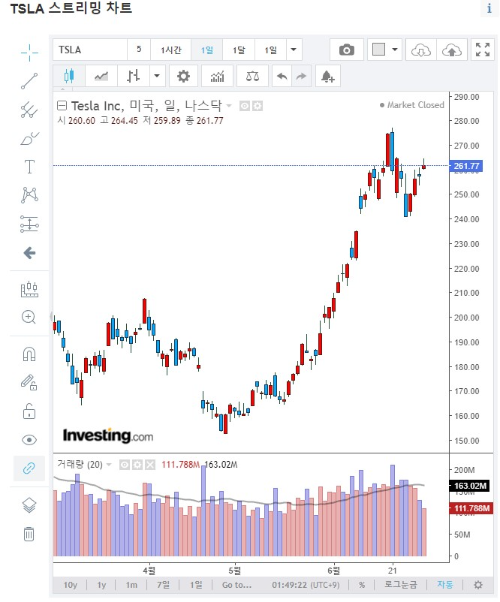Open Tesla series format settings
Viewport: 500px width, 602px height.
[x=257, y=106]
